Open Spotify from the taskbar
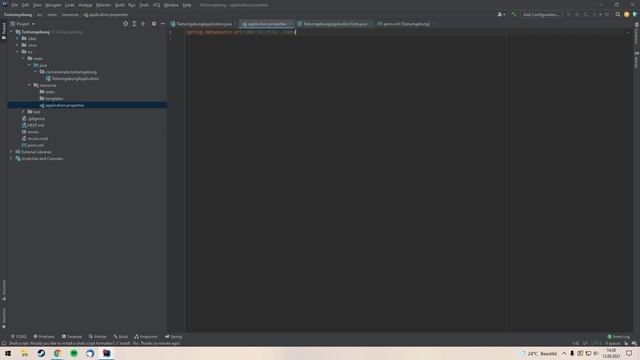 74,353
